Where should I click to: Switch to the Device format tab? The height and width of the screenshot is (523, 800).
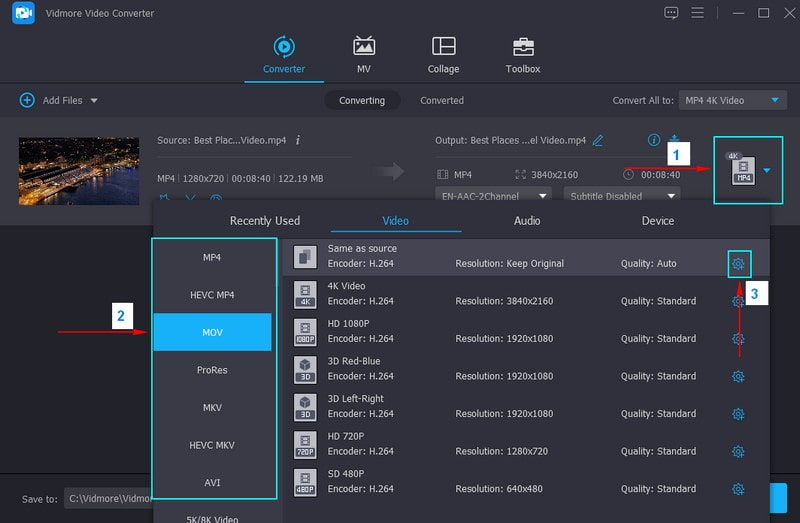point(658,221)
